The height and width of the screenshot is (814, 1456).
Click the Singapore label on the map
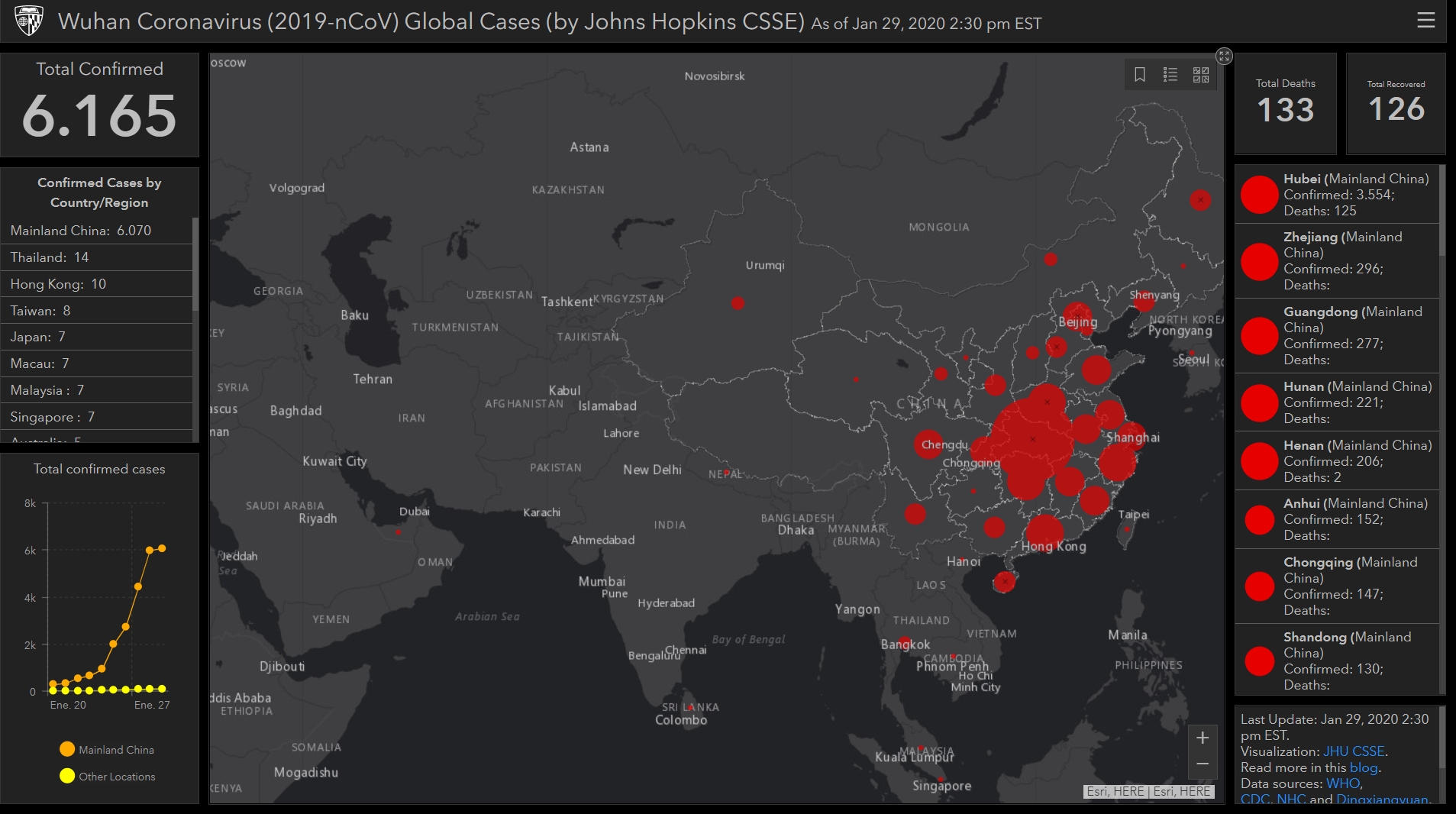point(941,786)
